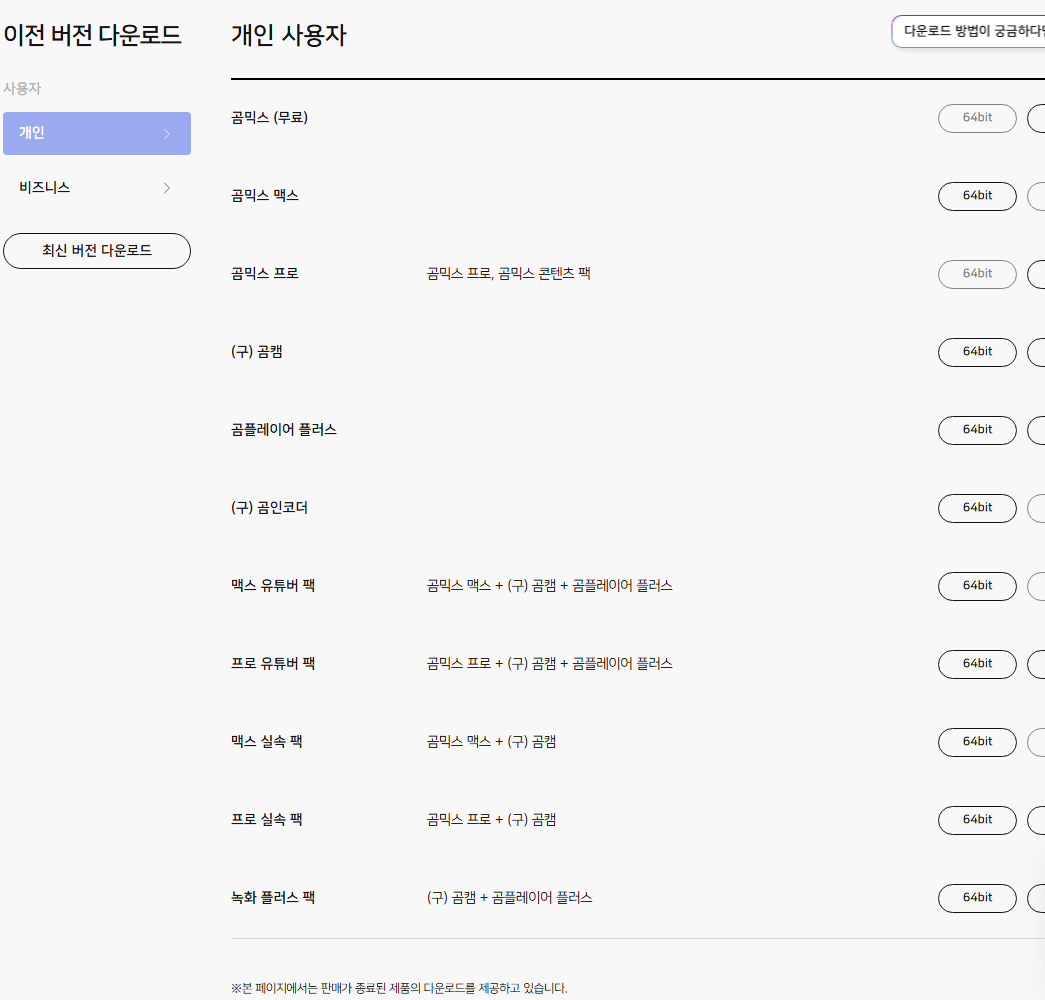Screen dimensions: 1045x1000
Task: Click the 맥스 유튜버 팩 product name
Action: [x=273, y=586]
